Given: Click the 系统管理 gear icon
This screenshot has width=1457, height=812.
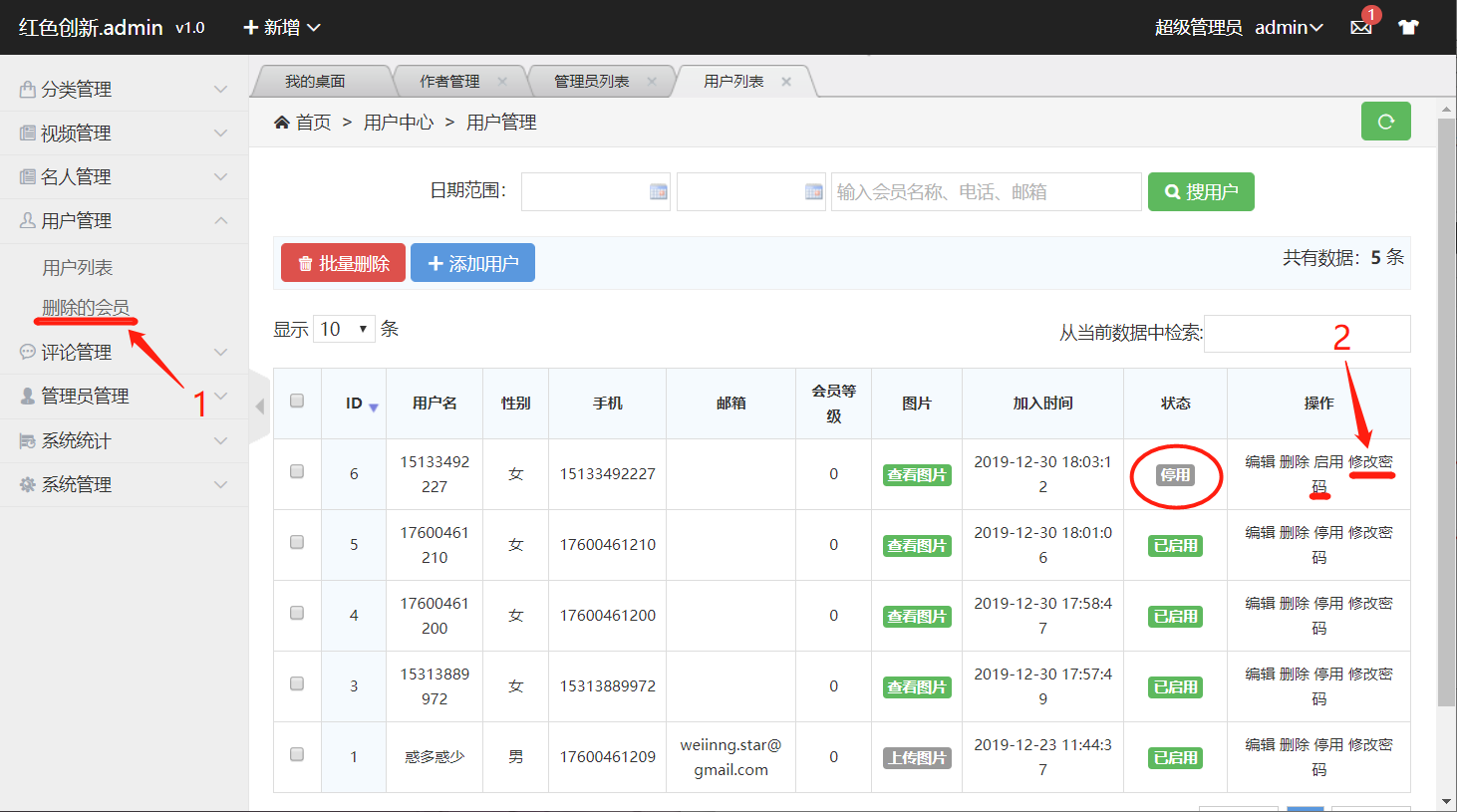Looking at the screenshot, I should pyautogui.click(x=28, y=484).
